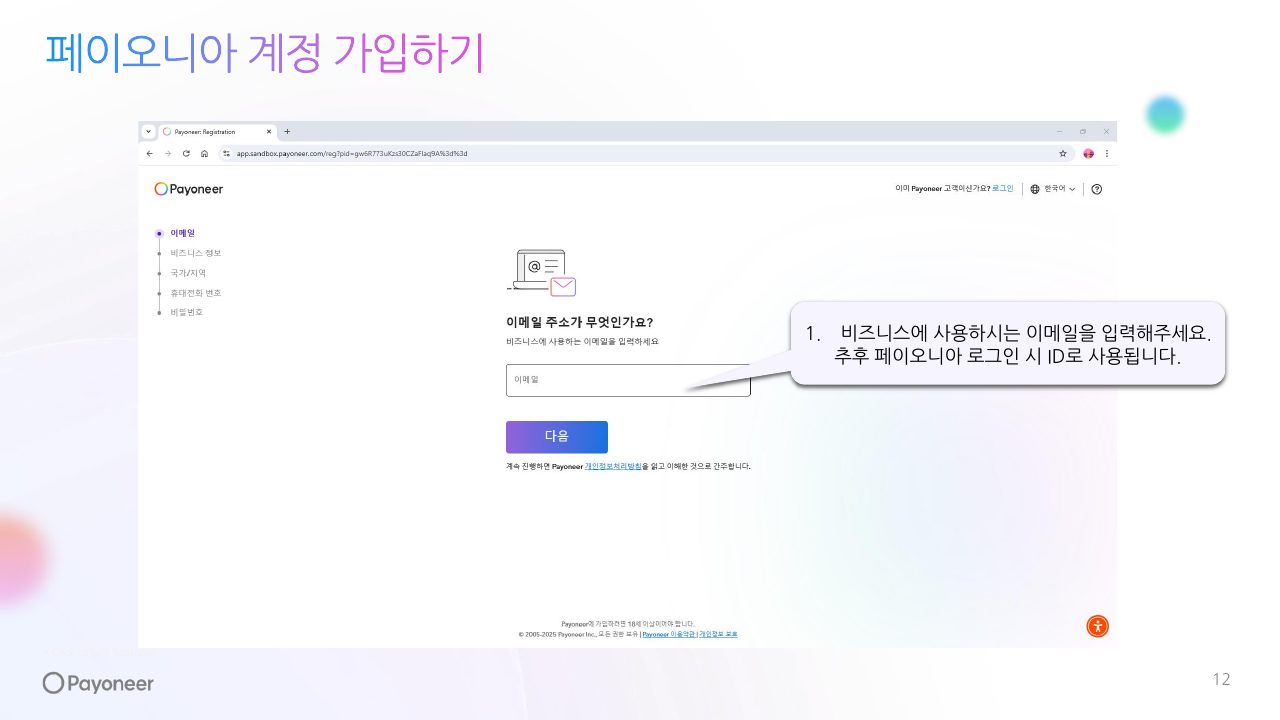Screen dimensions: 1280x720
Task: Select the 휴대전화 번호 step
Action: [195, 293]
